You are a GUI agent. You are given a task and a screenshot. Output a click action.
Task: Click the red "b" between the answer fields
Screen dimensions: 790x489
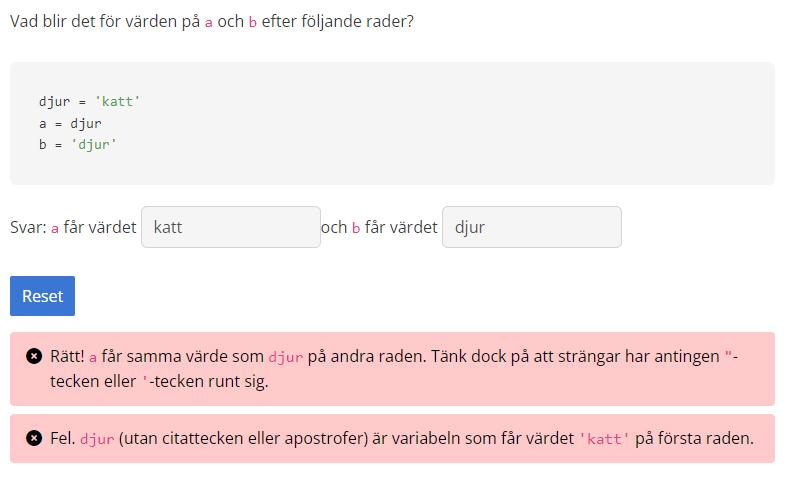point(356,228)
